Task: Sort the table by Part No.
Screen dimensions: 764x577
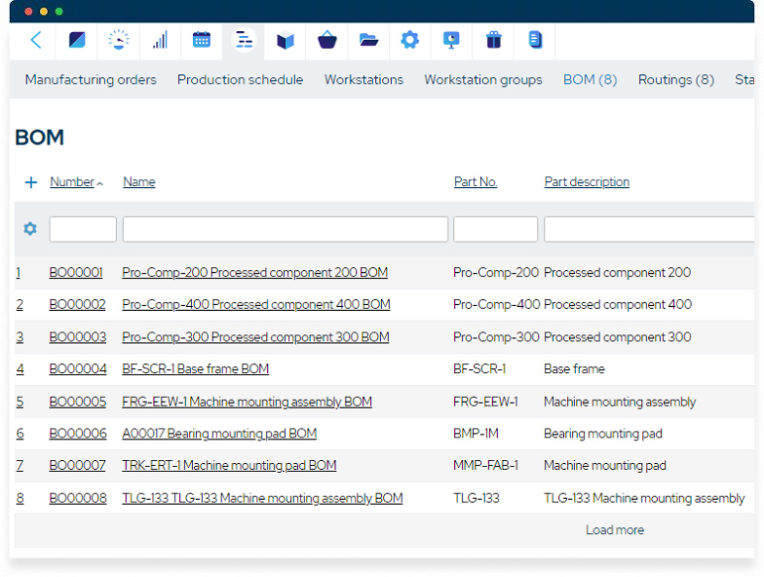Action: coord(475,182)
